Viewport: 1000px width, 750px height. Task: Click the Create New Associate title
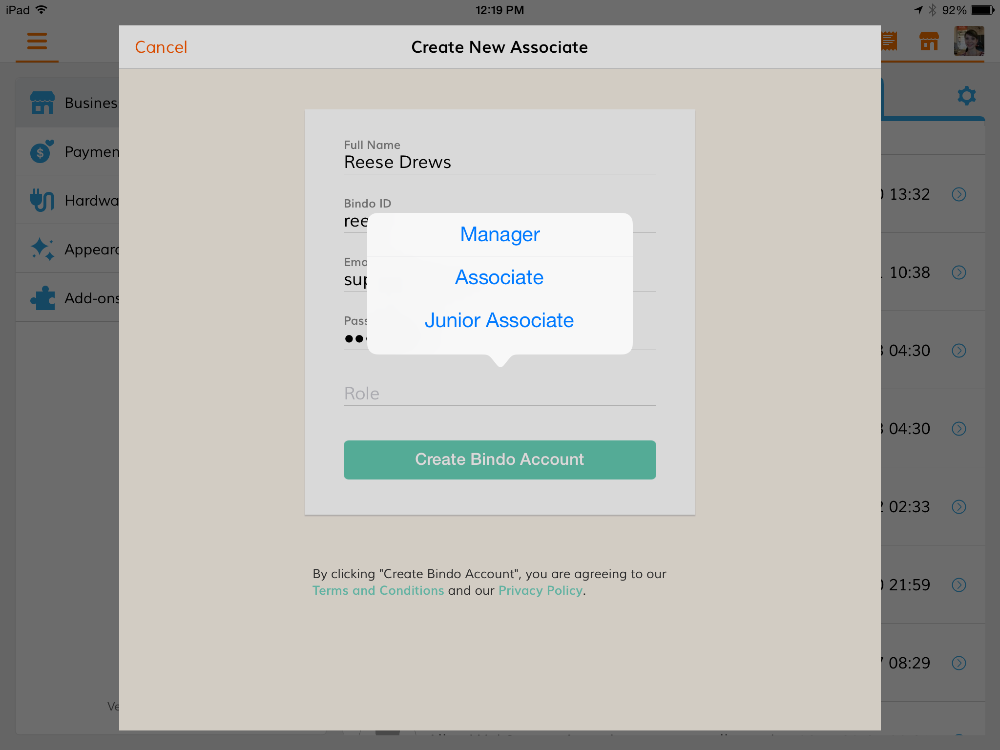(x=499, y=47)
